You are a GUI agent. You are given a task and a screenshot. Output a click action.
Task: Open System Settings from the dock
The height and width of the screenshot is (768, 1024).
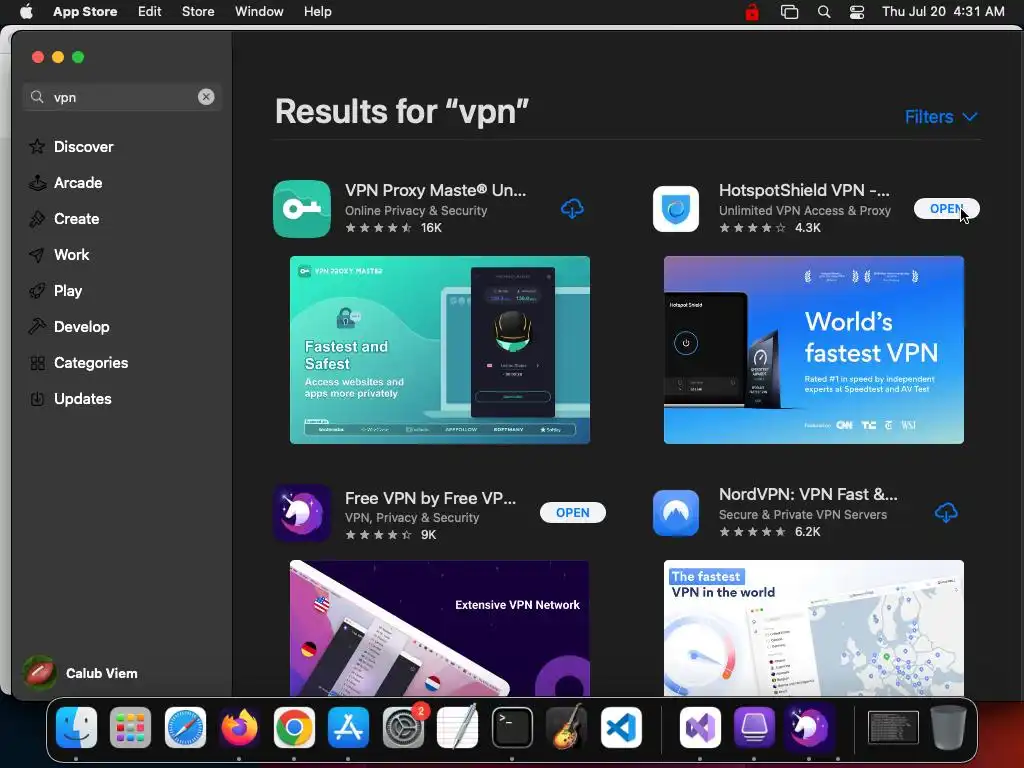pos(403,728)
